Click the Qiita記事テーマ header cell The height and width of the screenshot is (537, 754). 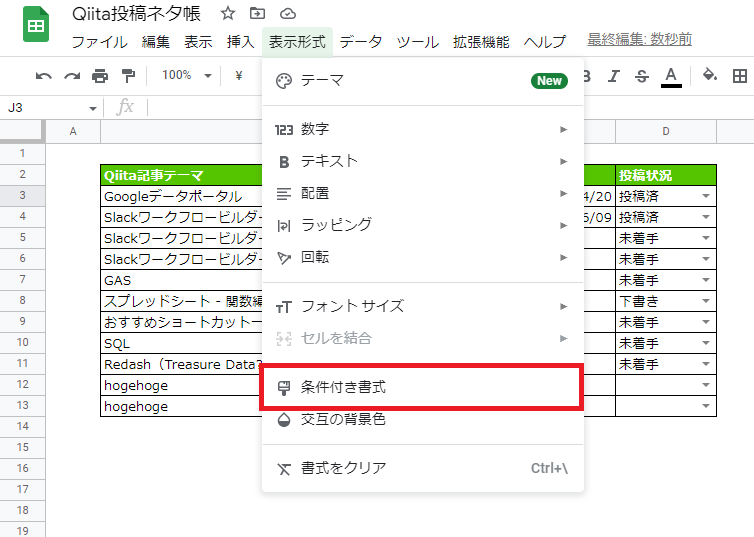pyautogui.click(x=182, y=175)
